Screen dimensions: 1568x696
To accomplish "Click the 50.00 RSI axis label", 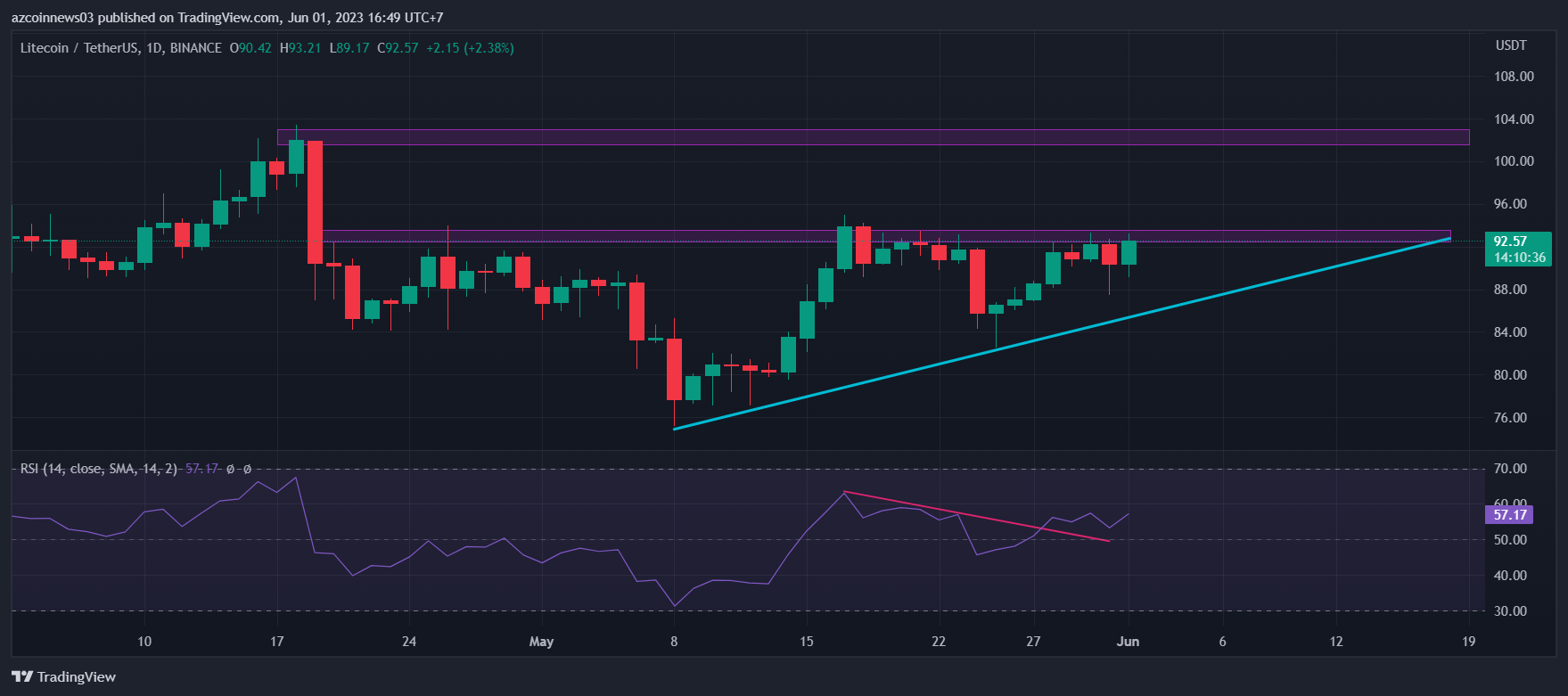I will click(x=1511, y=540).
